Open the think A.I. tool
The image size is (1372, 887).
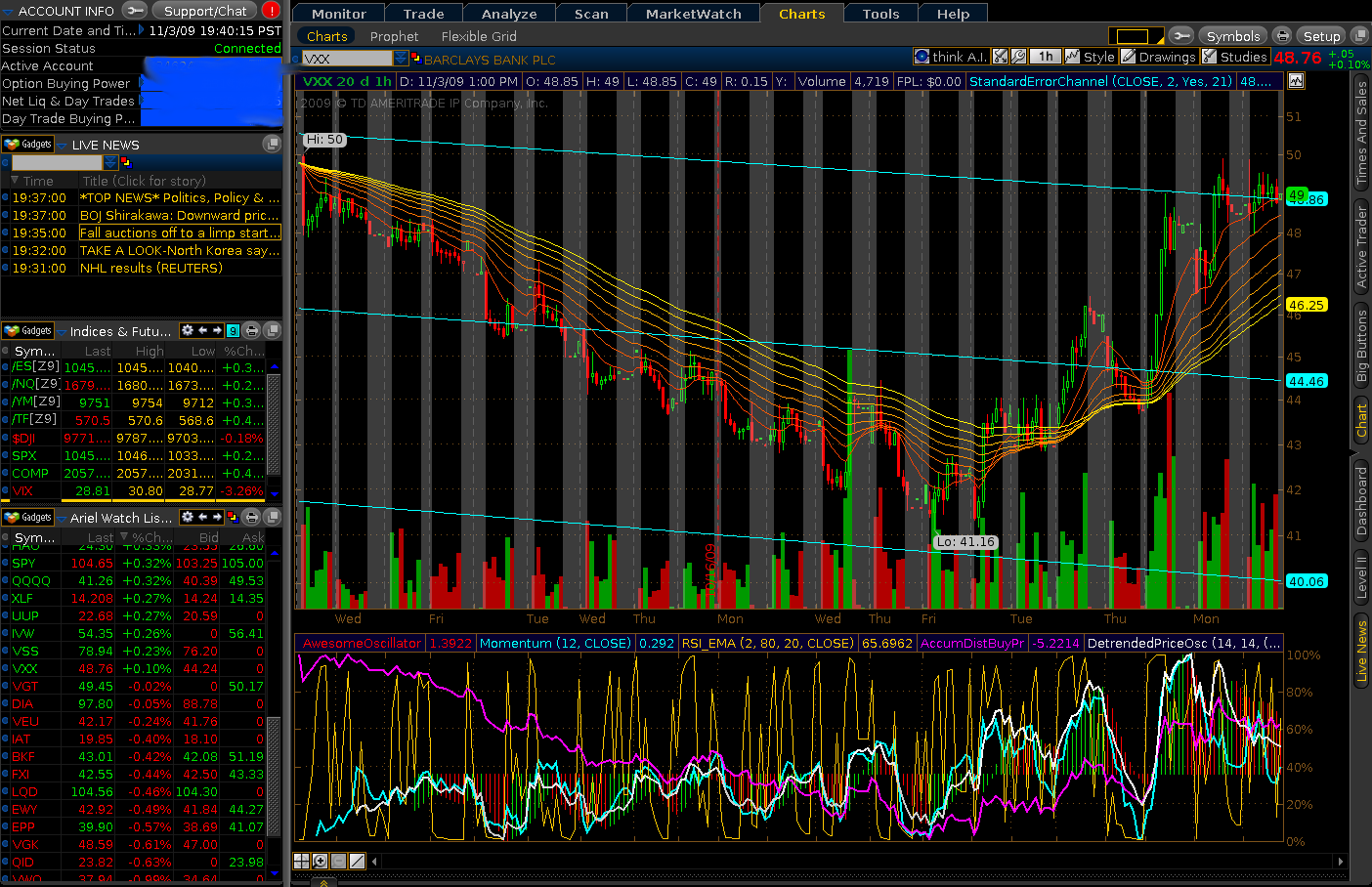coord(950,57)
